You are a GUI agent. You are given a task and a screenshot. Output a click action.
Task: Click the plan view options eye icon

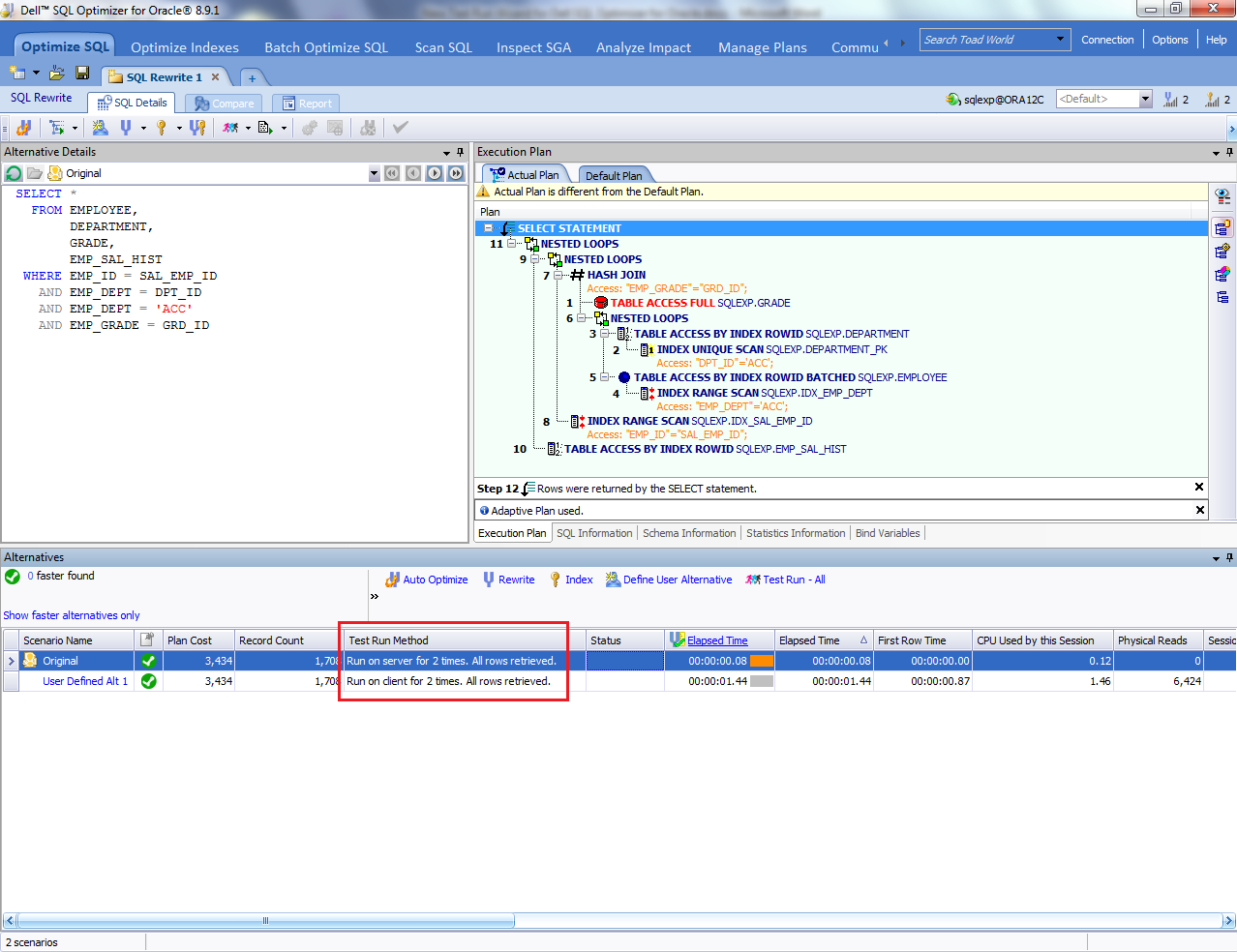(1222, 196)
